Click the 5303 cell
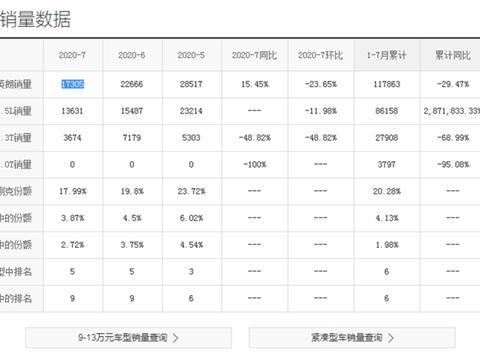 point(191,138)
